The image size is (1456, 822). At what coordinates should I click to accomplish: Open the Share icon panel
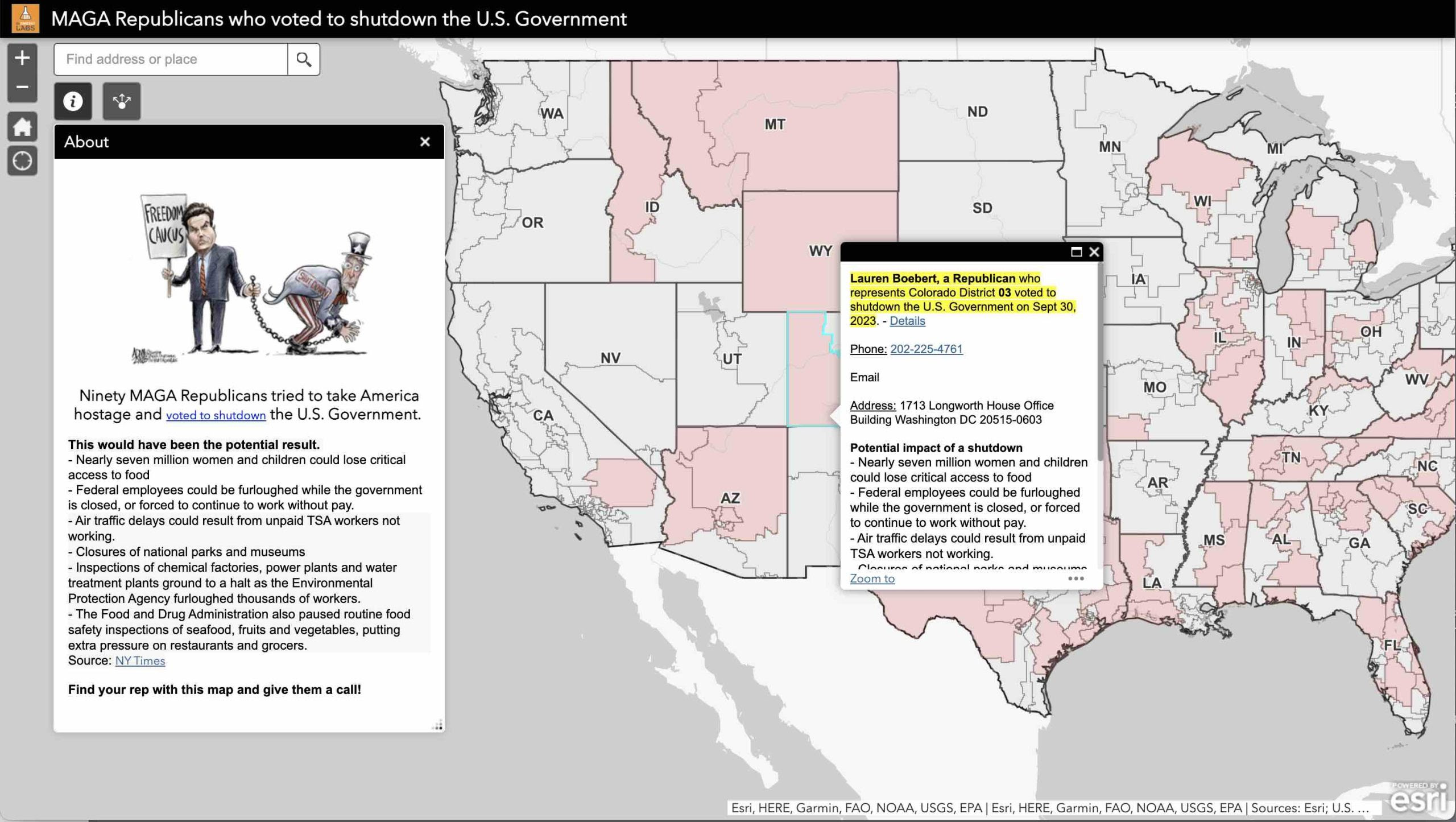coord(121,101)
